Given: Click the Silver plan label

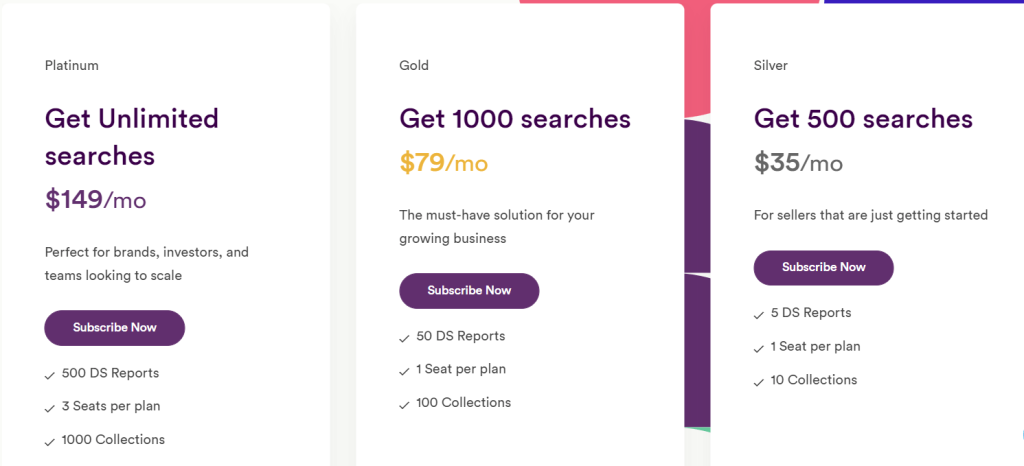Looking at the screenshot, I should tap(771, 65).
